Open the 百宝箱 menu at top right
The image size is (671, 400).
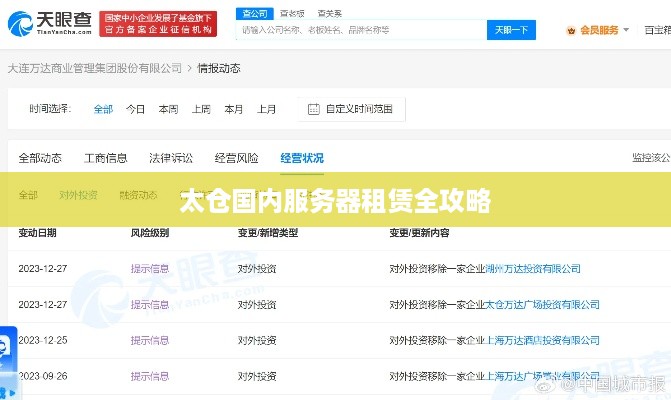[658, 30]
